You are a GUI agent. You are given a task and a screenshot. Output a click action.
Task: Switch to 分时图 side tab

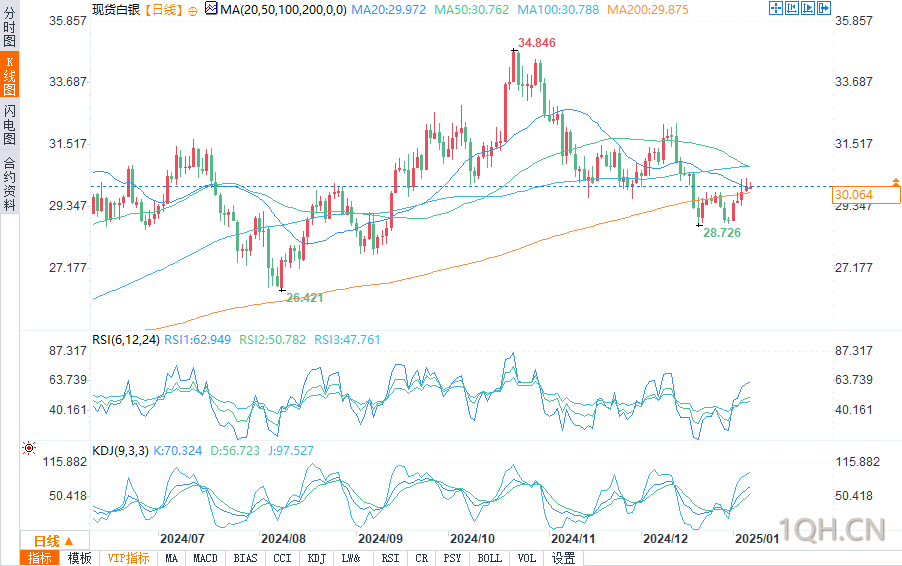click(x=10, y=27)
